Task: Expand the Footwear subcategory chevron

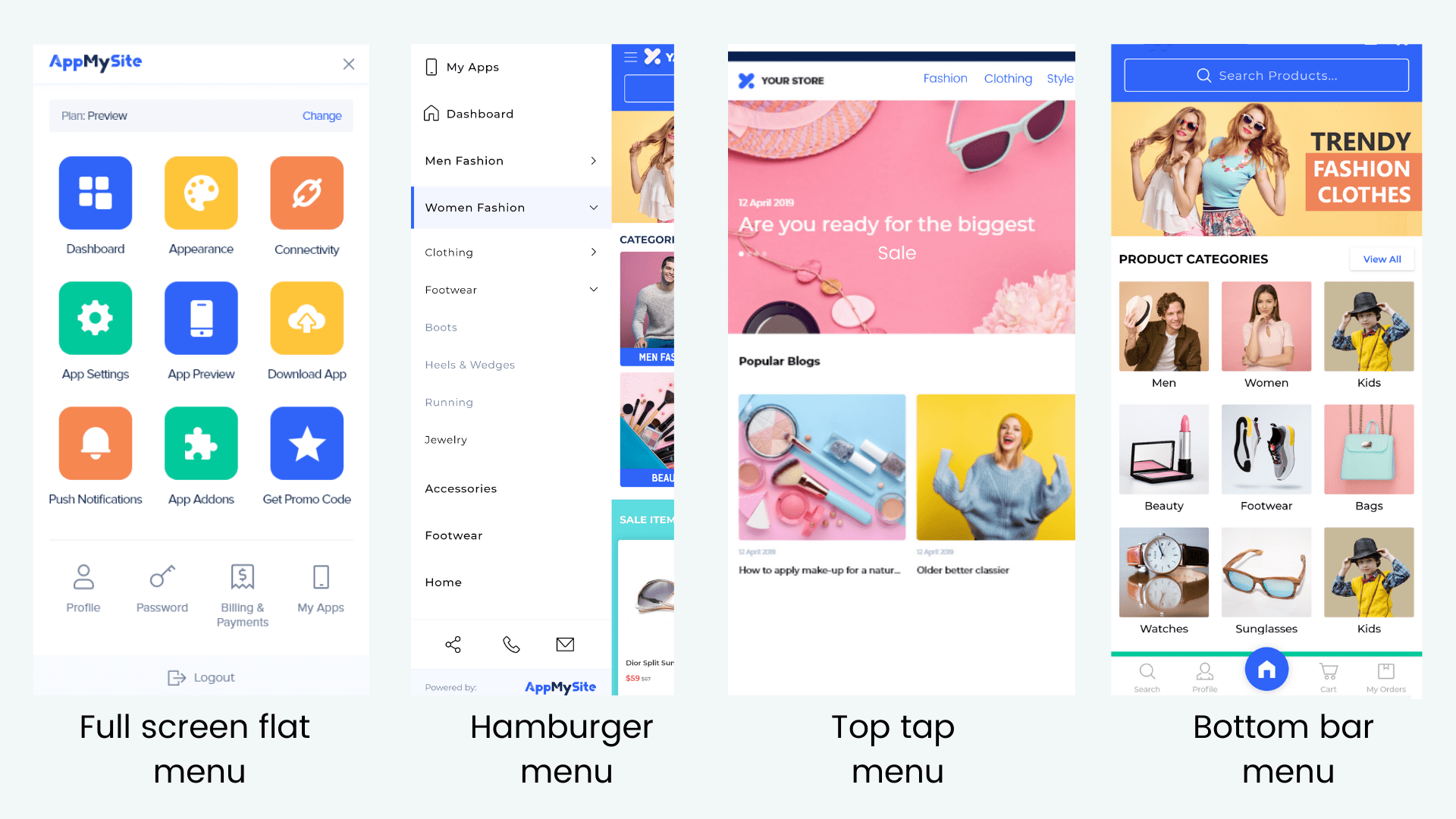Action: [x=592, y=290]
